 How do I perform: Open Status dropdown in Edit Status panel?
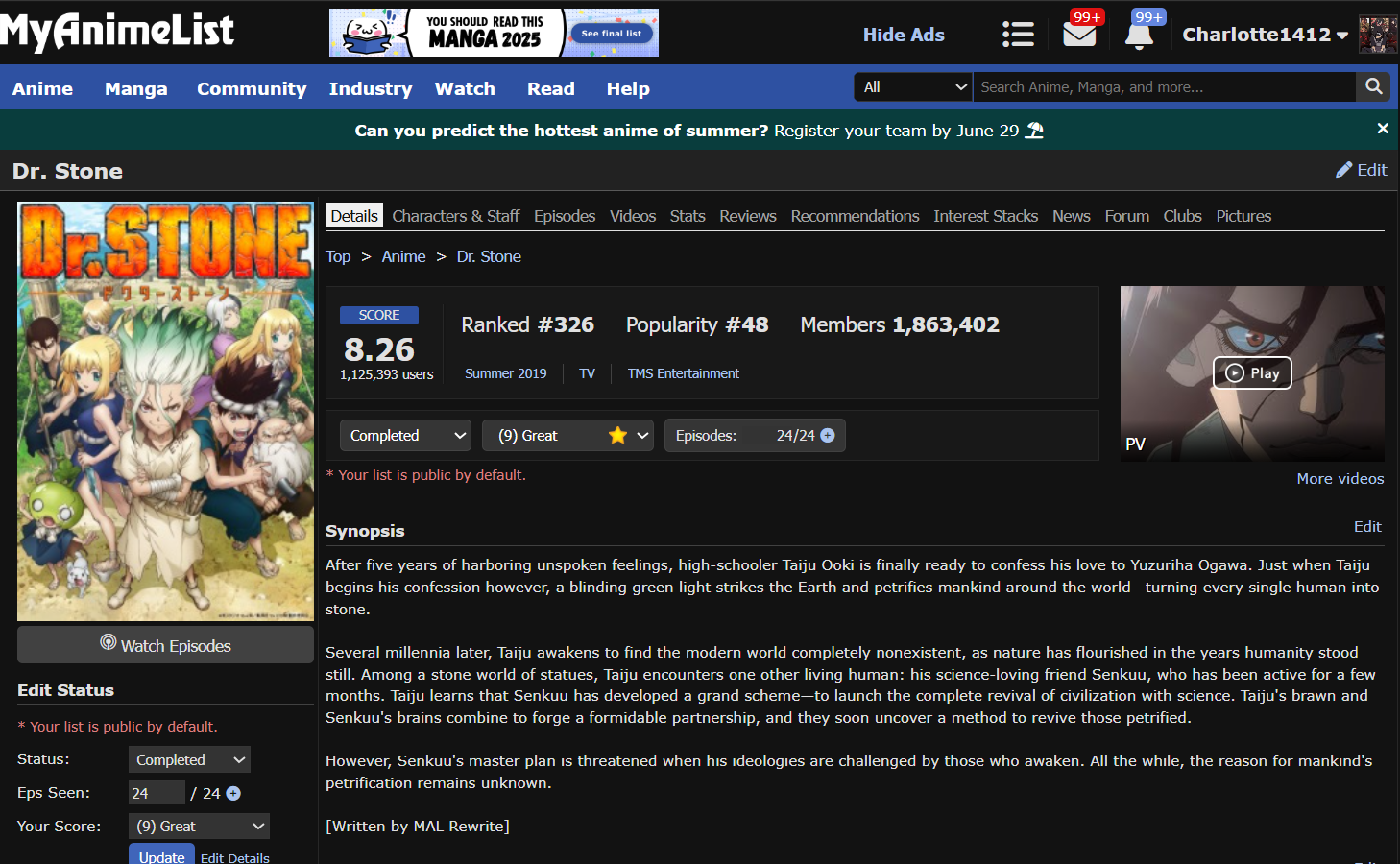click(189, 759)
